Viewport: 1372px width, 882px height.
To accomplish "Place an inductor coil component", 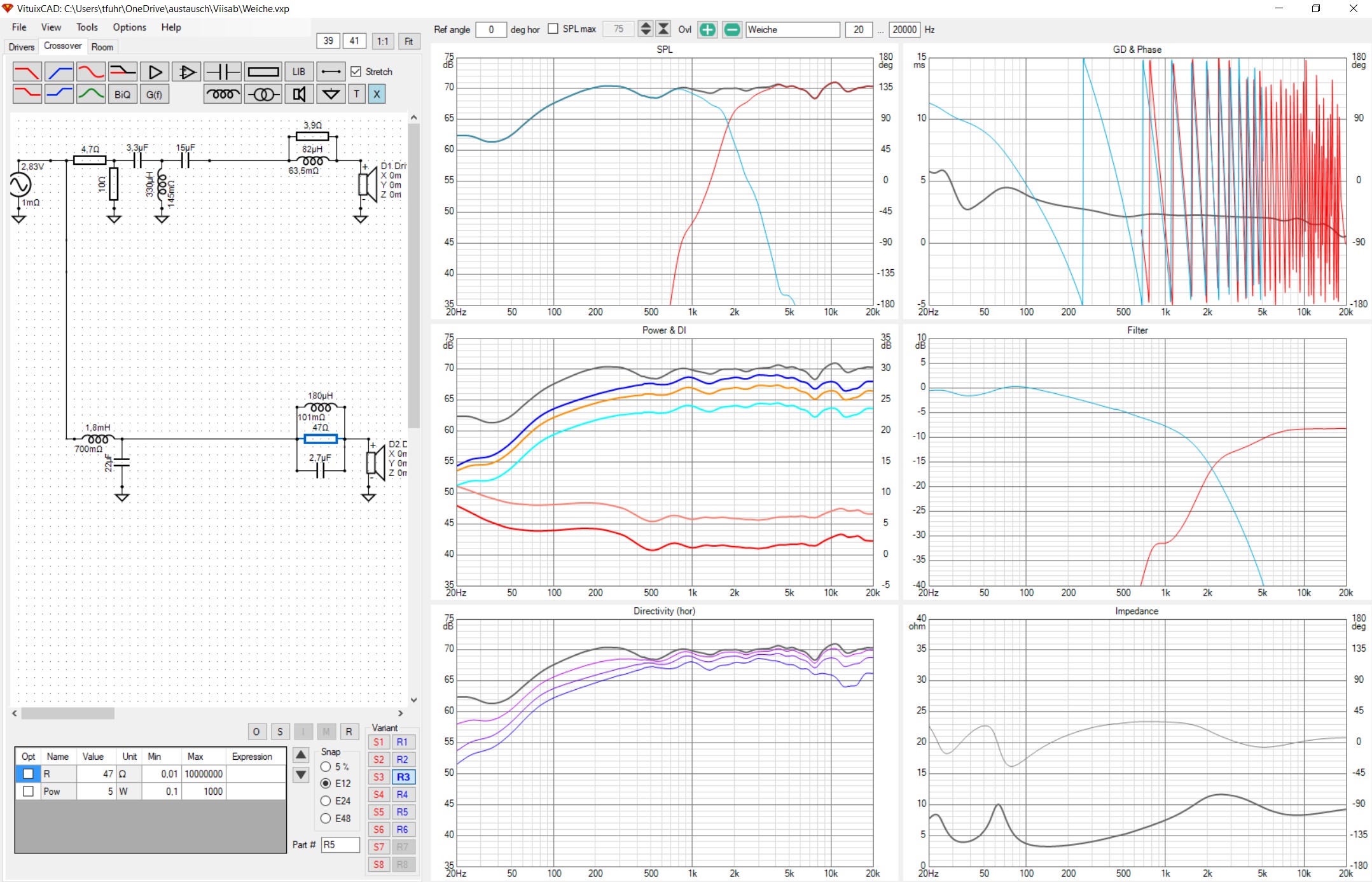I will [223, 94].
